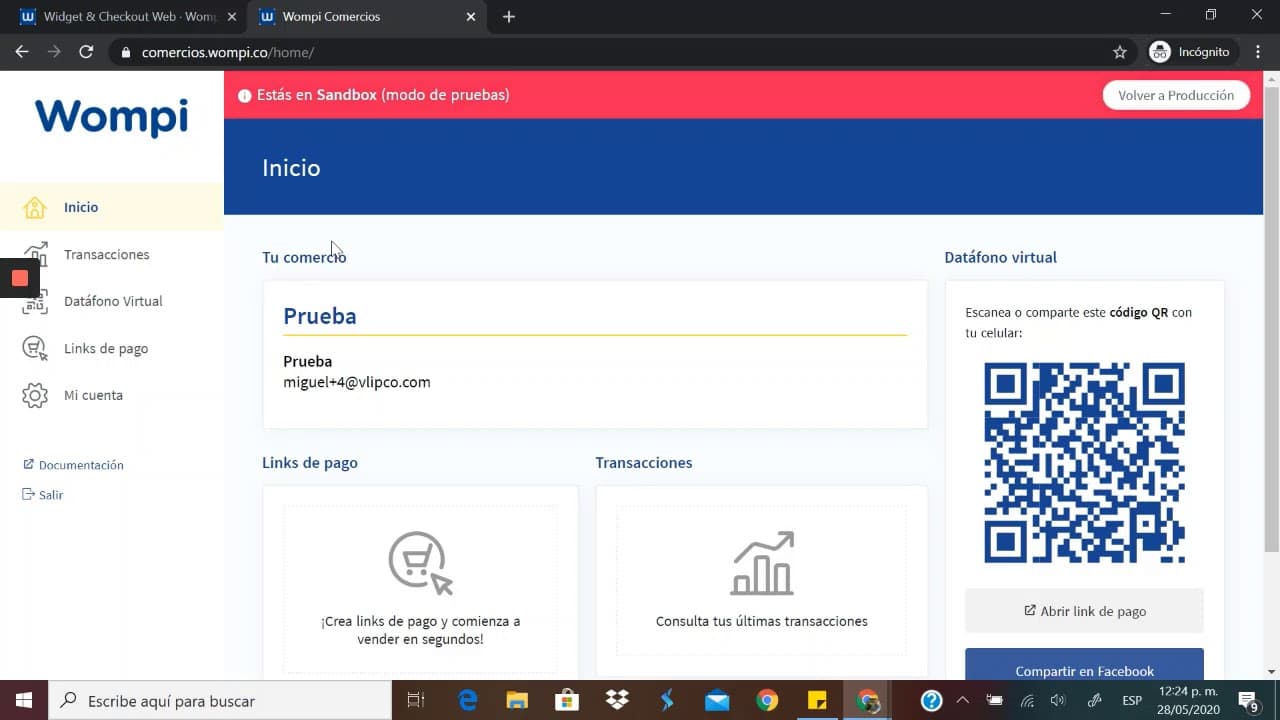
Task: Click the bar chart icon in Transacciones card
Action: click(x=761, y=564)
